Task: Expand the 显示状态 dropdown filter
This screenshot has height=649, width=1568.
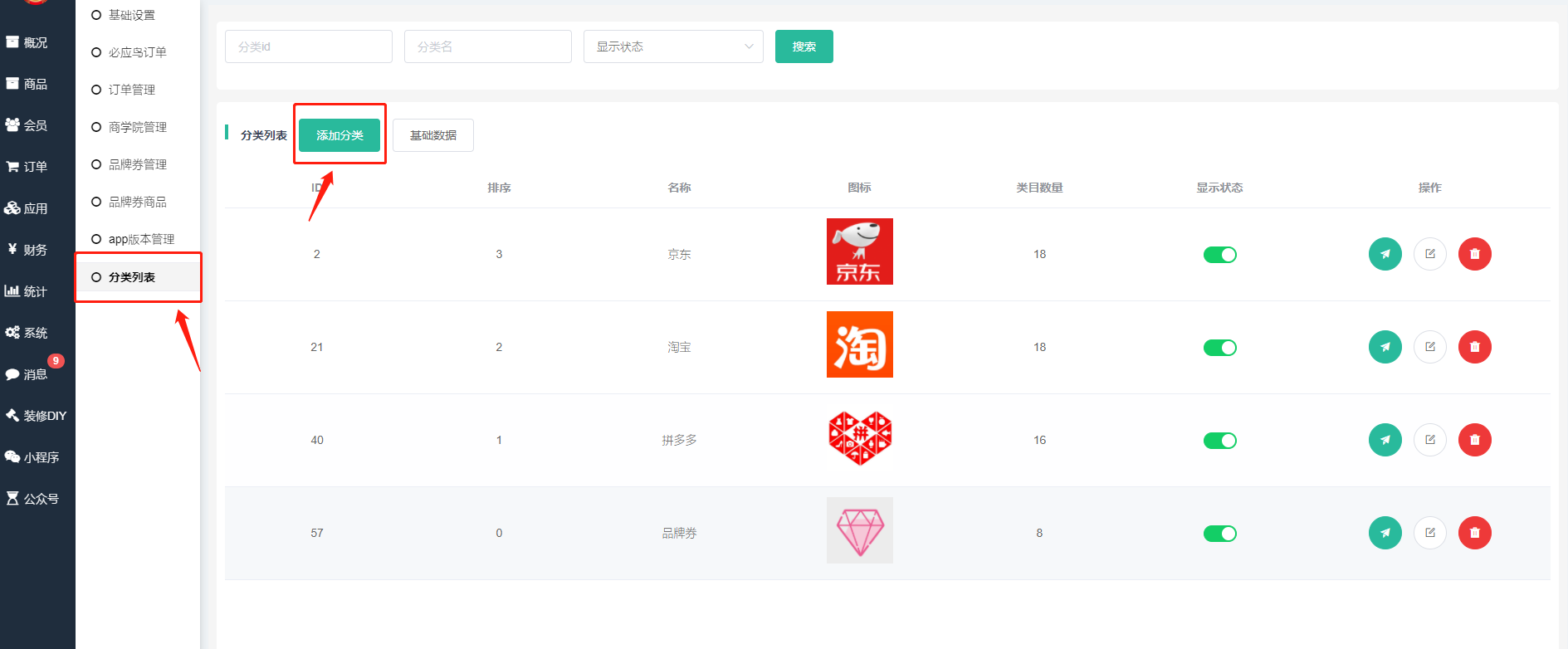Action: pos(672,46)
